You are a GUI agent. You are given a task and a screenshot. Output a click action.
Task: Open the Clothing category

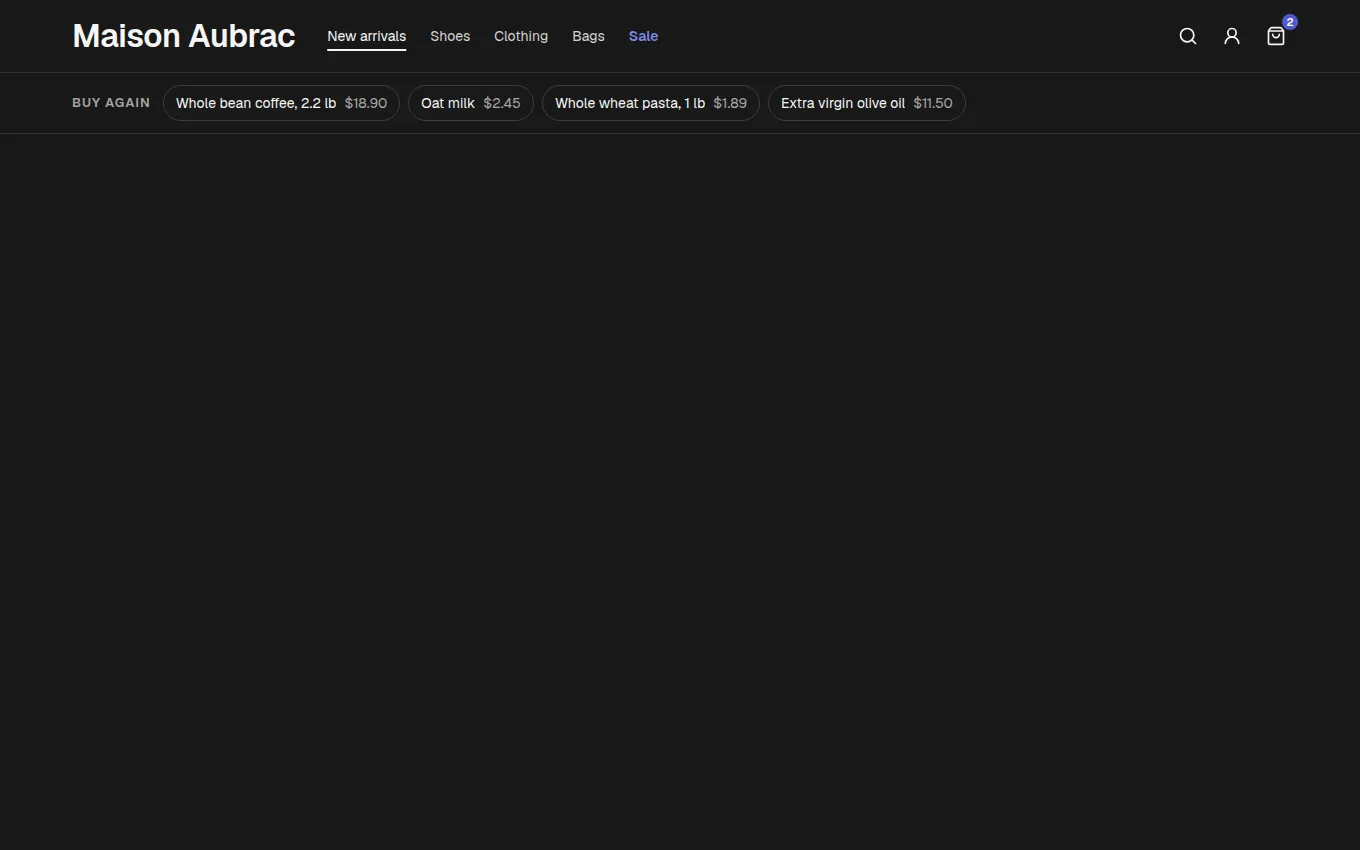coord(521,36)
